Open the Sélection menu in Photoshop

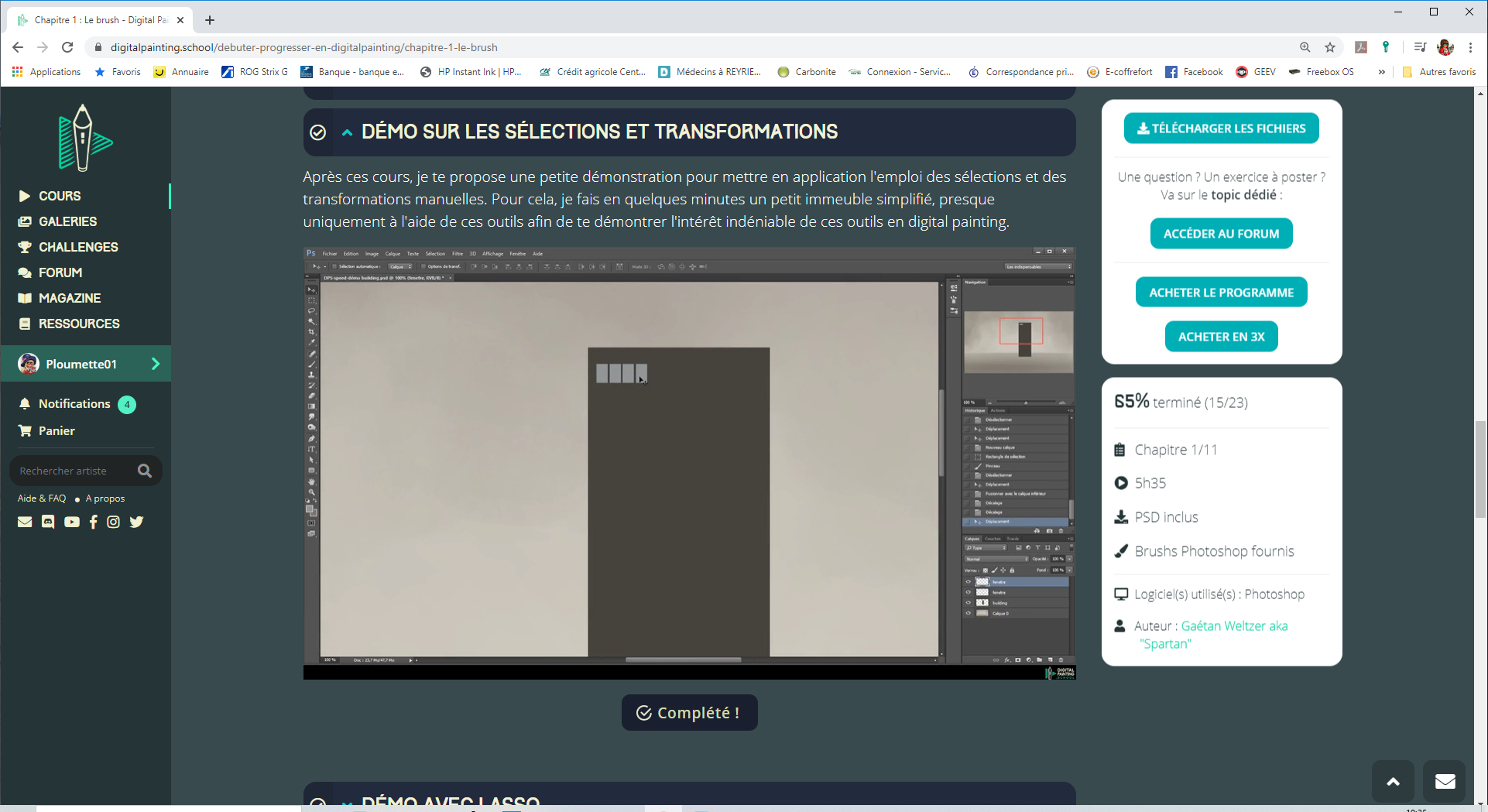tap(435, 254)
